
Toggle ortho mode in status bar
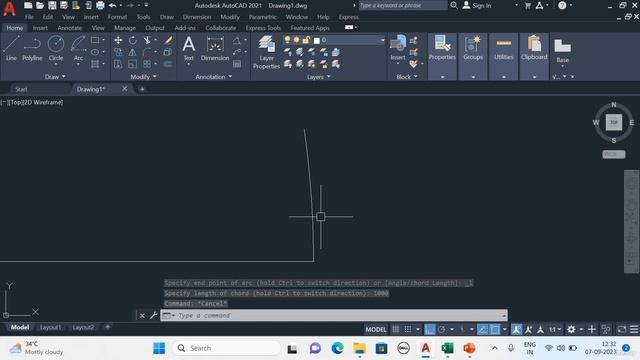point(429,329)
